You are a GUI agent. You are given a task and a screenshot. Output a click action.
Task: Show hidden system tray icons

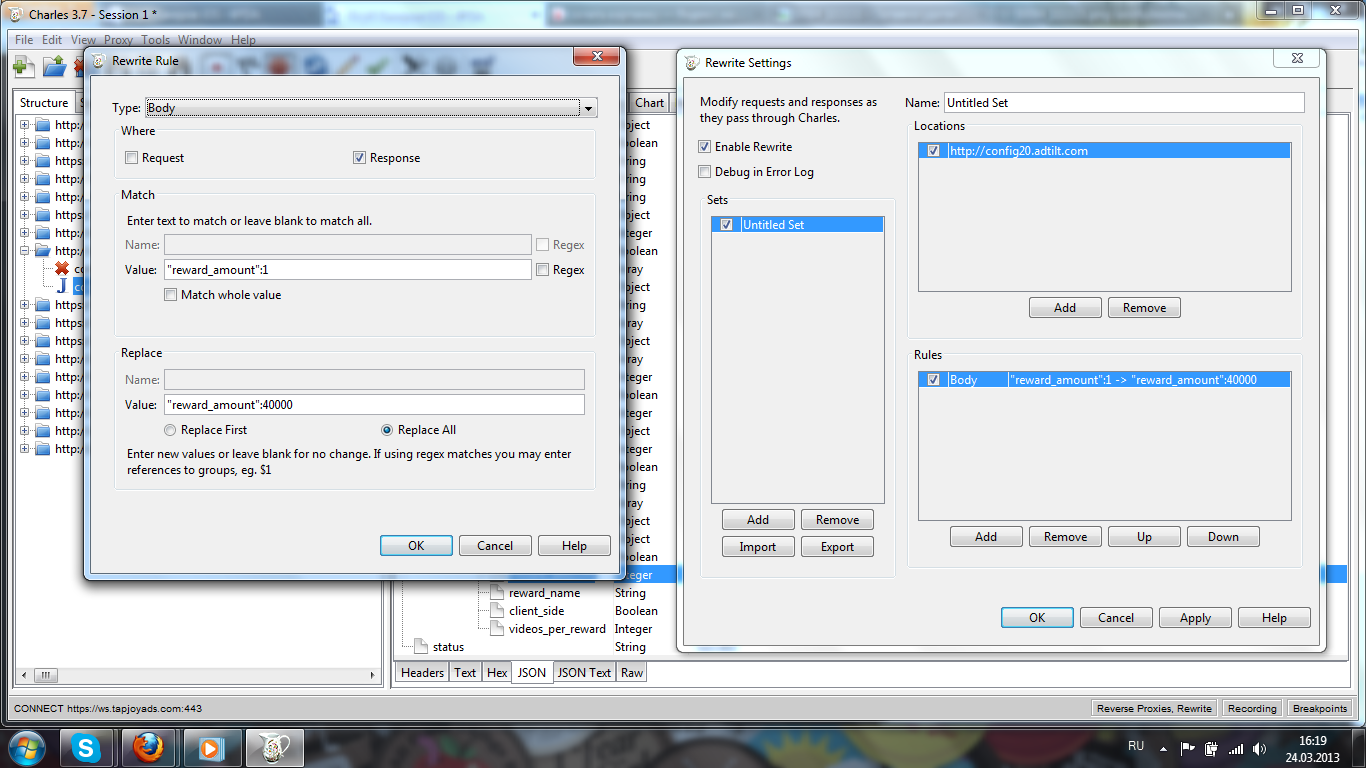[1162, 748]
